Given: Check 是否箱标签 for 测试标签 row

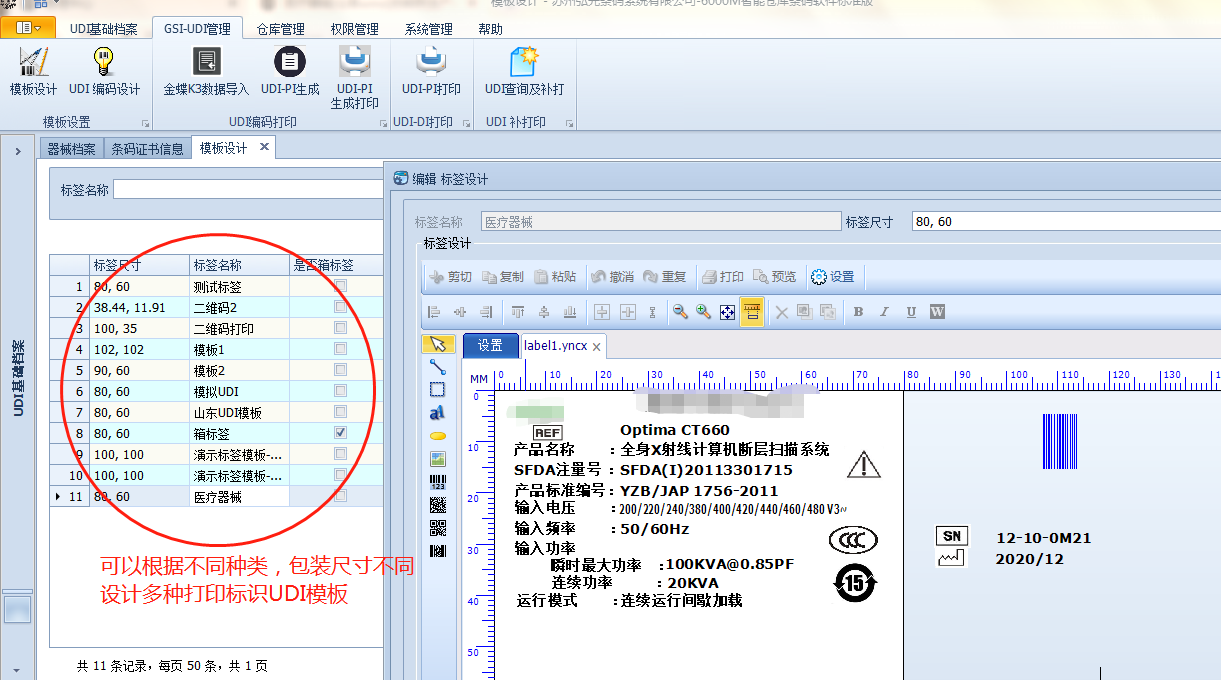Looking at the screenshot, I should tap(340, 286).
